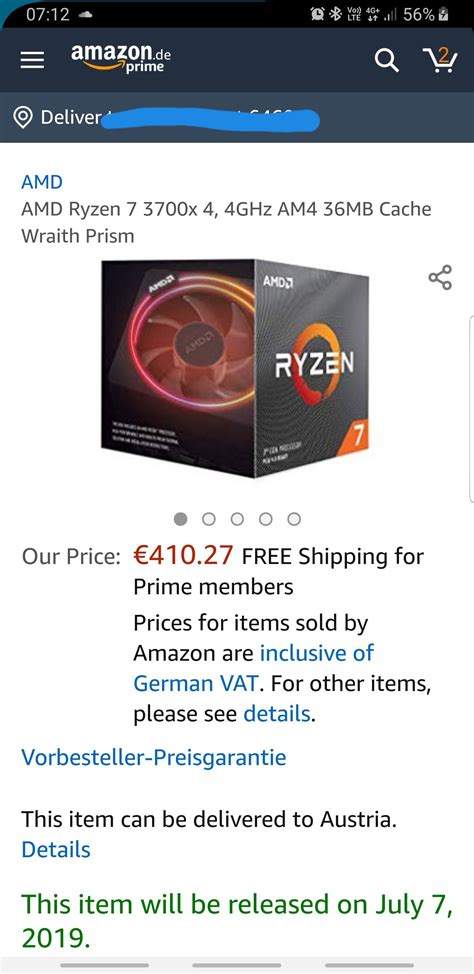The image size is (474, 974).
Task: Open the AMD brand link
Action: pos(42,182)
